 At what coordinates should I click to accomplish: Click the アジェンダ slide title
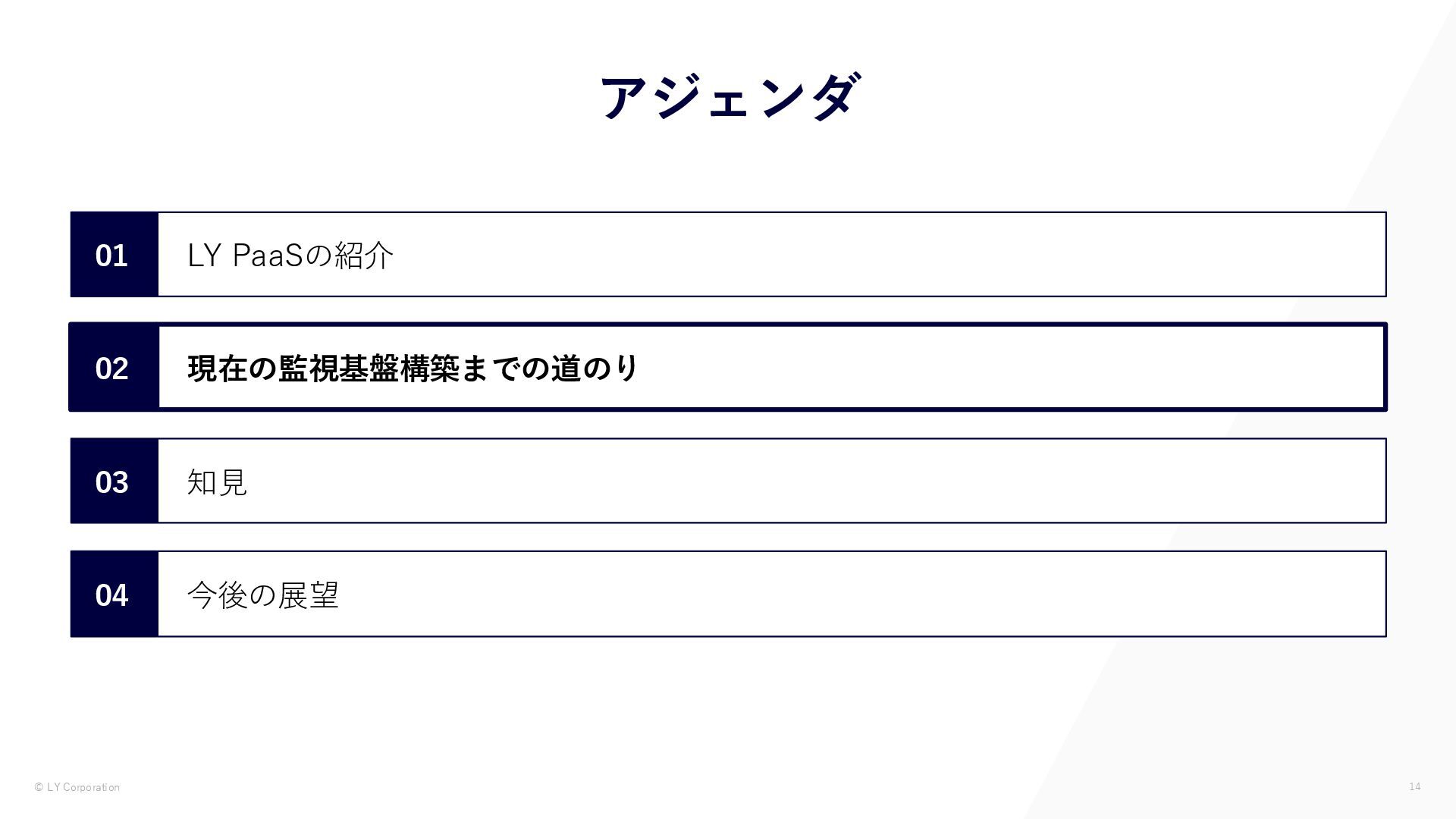[730, 97]
